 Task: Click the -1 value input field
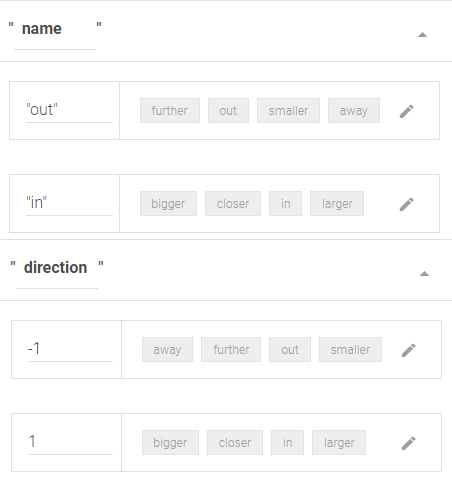pyautogui.click(x=70, y=350)
